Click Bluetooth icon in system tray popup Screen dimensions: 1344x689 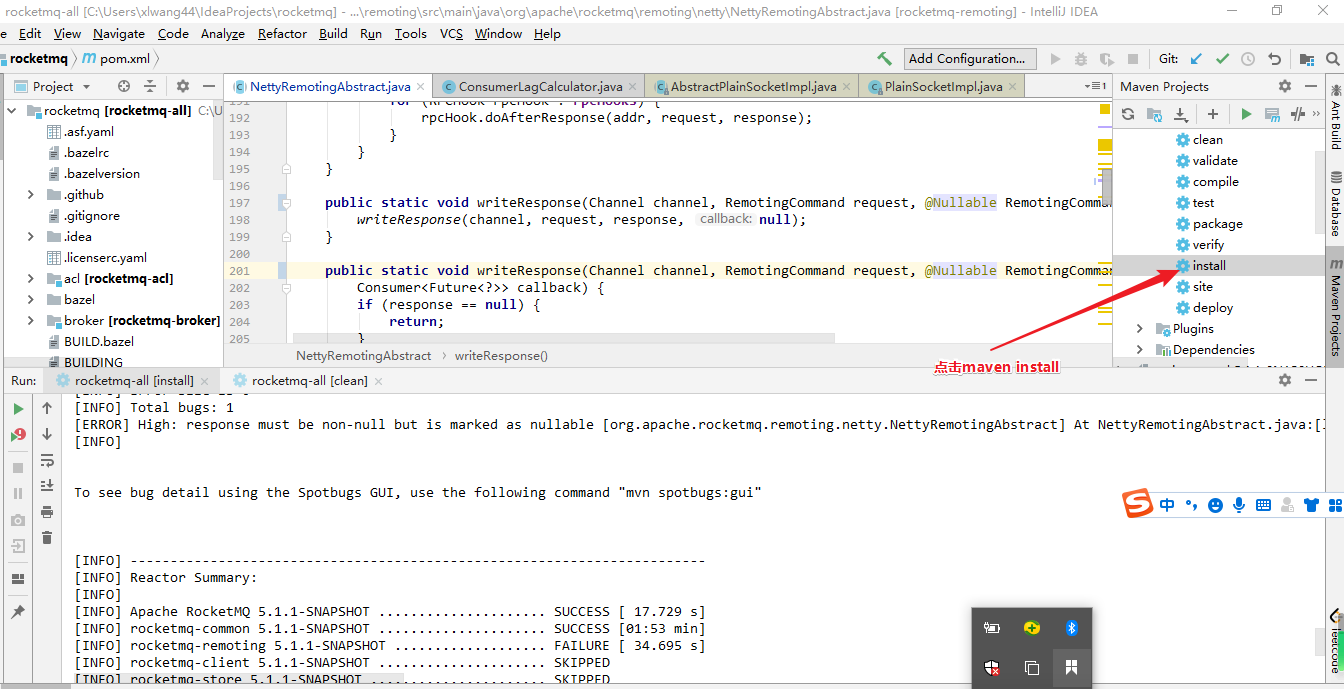point(1071,628)
